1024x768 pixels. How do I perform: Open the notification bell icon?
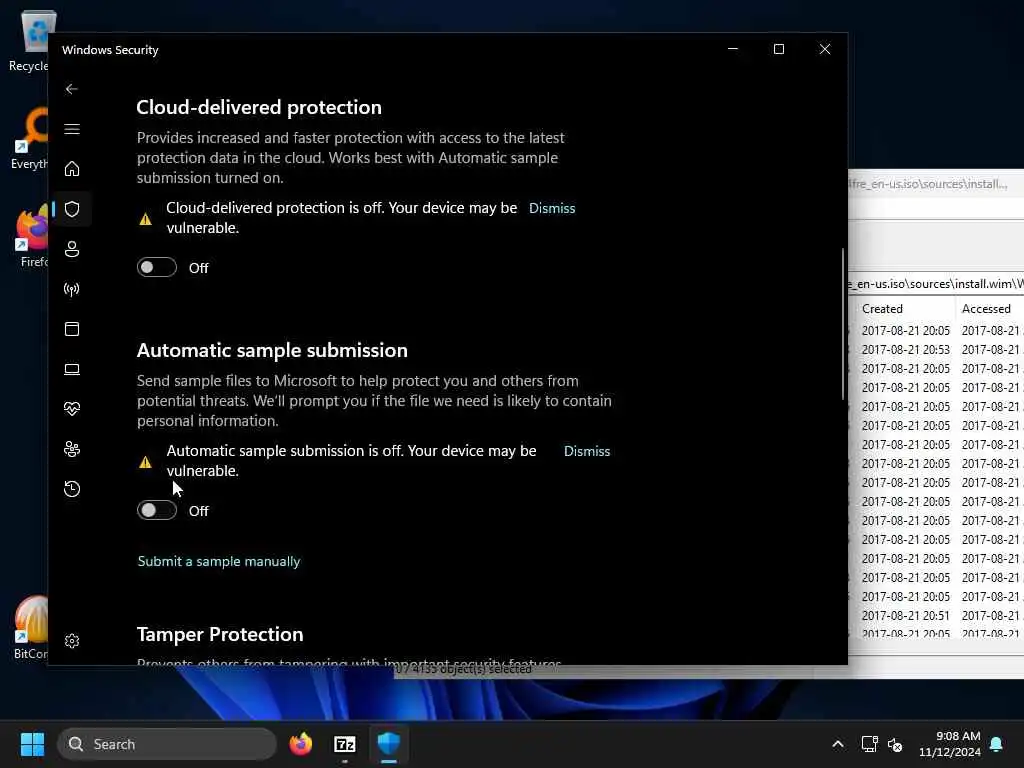pyautogui.click(x=997, y=744)
